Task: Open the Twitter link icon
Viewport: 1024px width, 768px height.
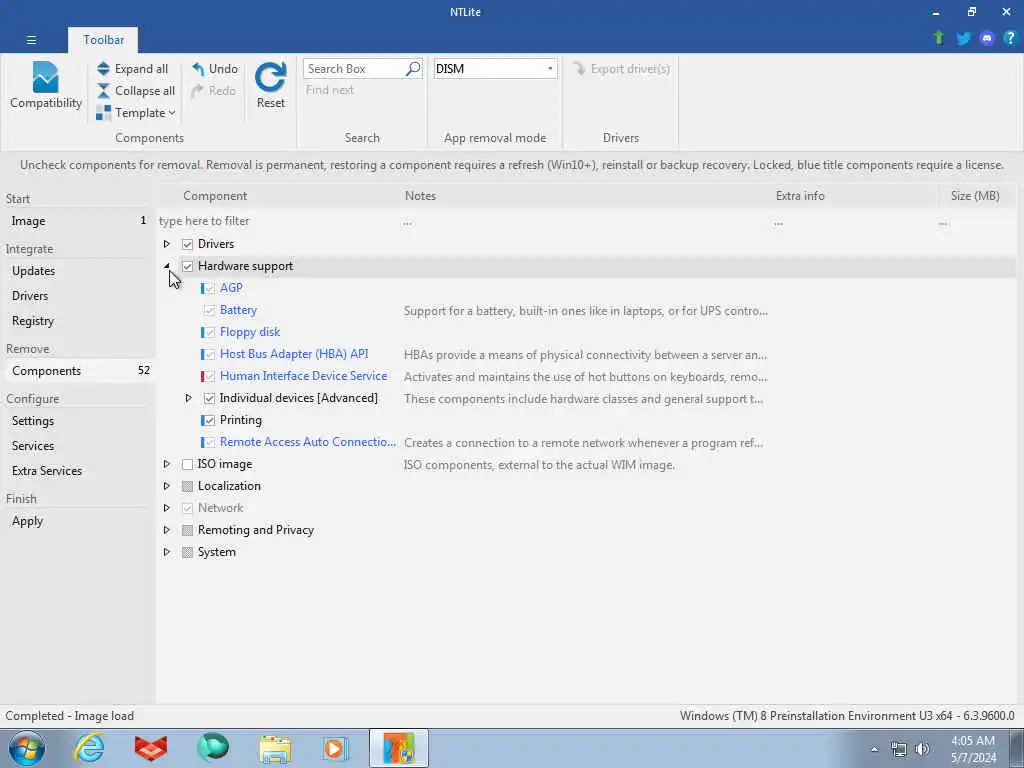Action: click(963, 39)
